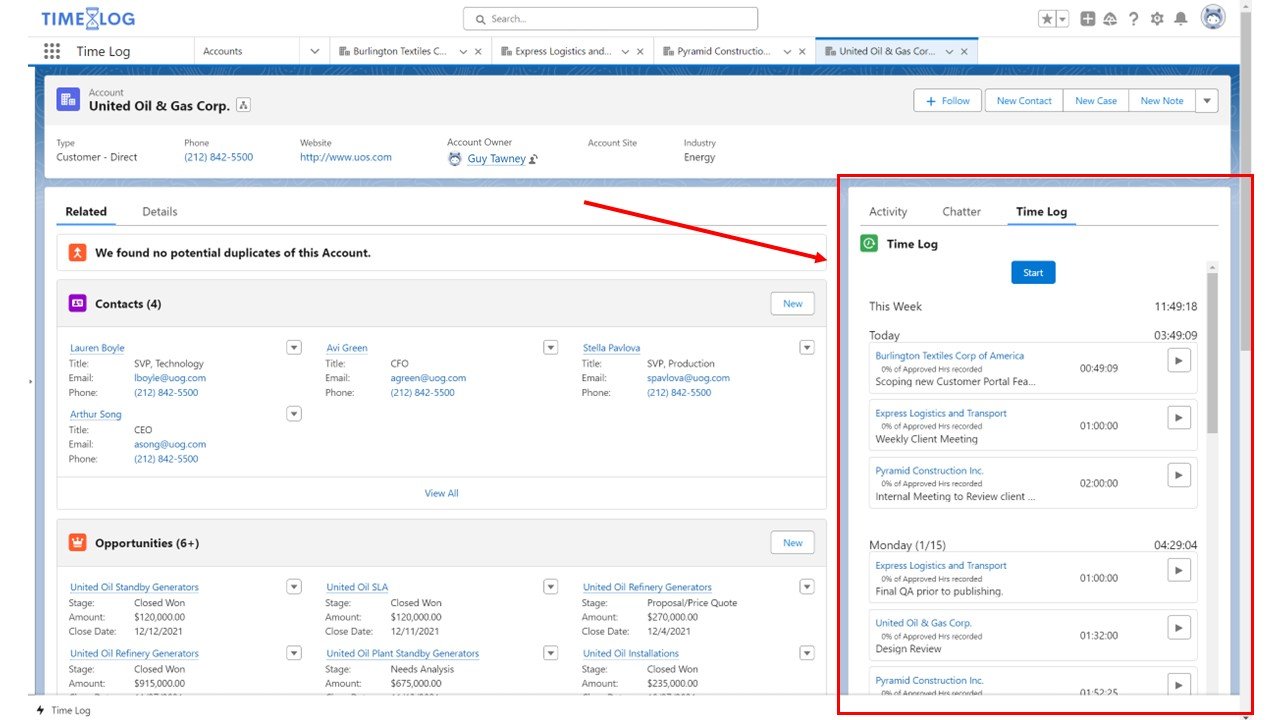Click the change owner icon beside Guy Tawney

(x=534, y=159)
